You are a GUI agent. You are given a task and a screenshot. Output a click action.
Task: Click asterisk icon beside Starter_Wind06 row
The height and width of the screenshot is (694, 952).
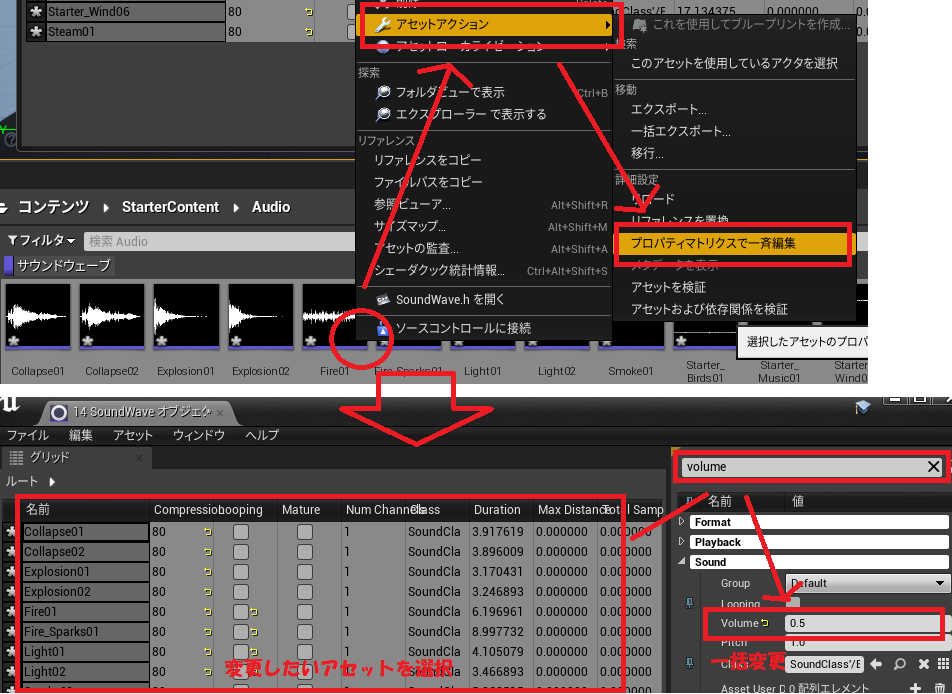pyautogui.click(x=36, y=12)
